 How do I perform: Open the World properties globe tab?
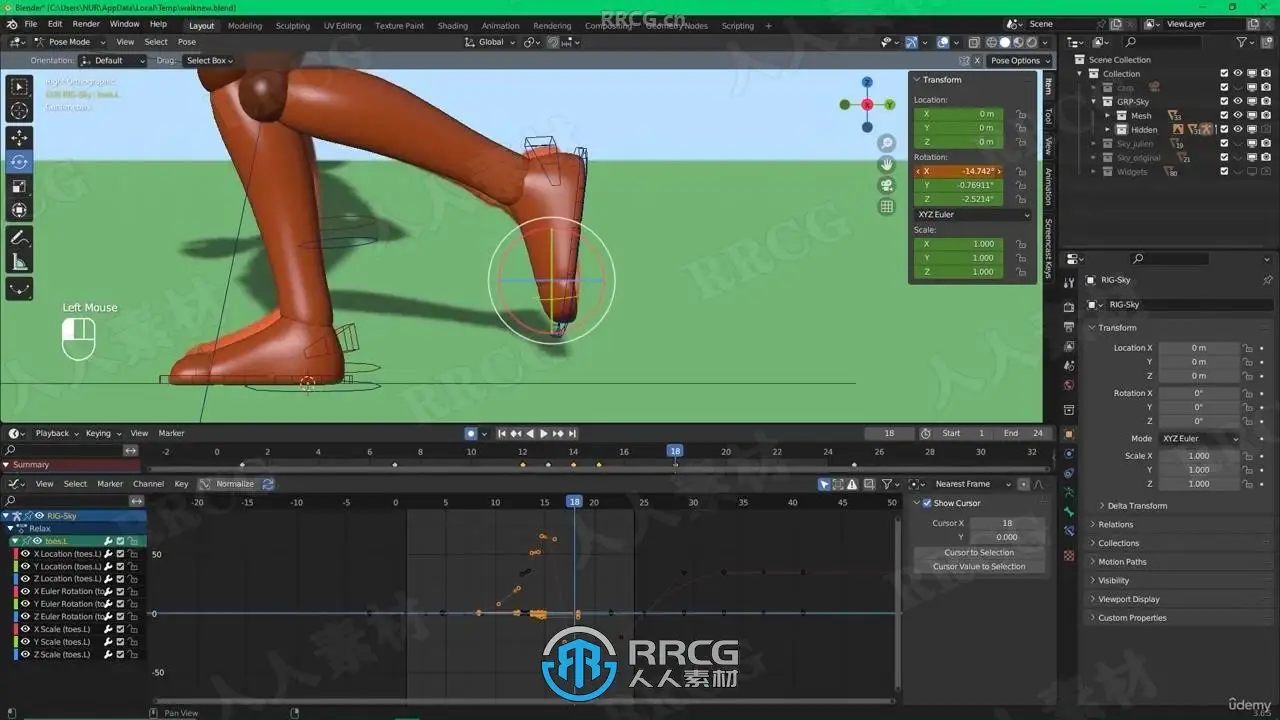[x=1069, y=385]
